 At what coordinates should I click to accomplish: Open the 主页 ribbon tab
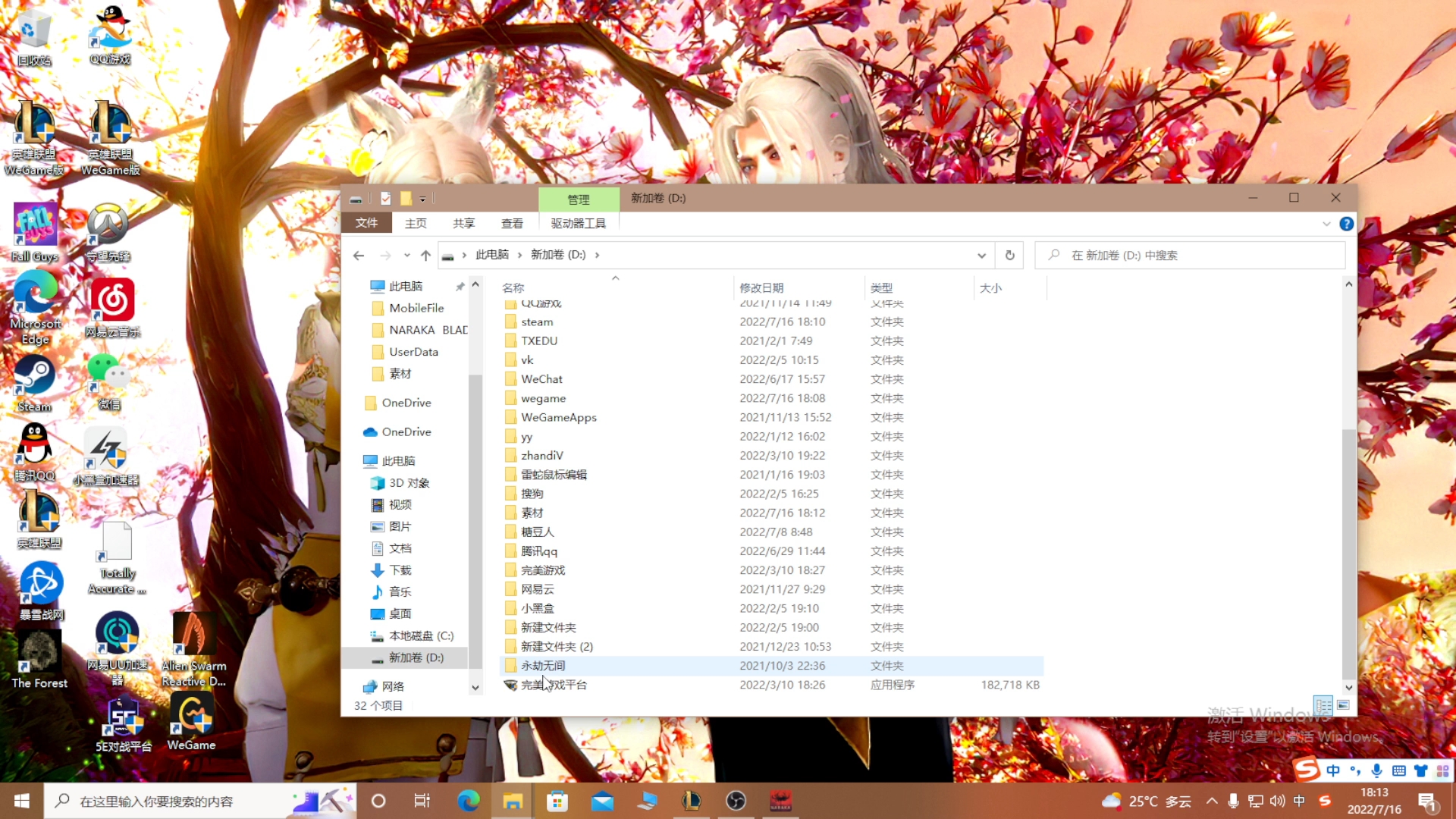click(416, 223)
